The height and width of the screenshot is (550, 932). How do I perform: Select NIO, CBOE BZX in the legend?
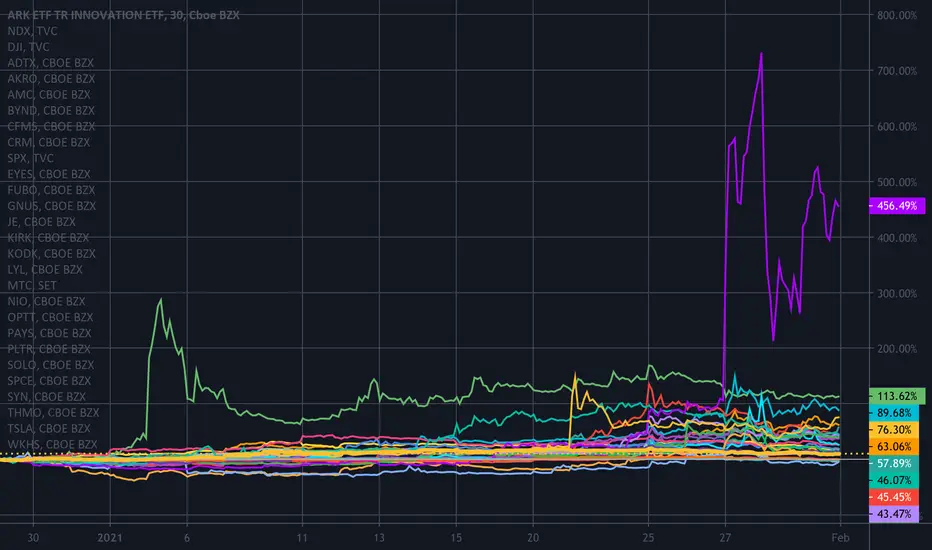click(46, 301)
